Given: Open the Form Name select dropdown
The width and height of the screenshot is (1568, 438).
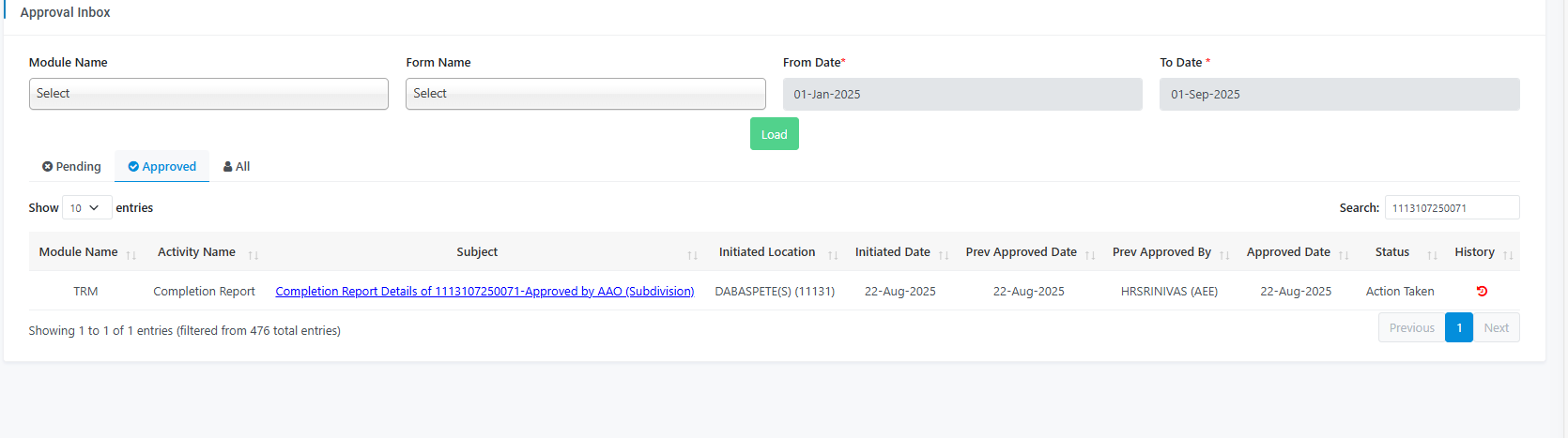Looking at the screenshot, I should (585, 94).
